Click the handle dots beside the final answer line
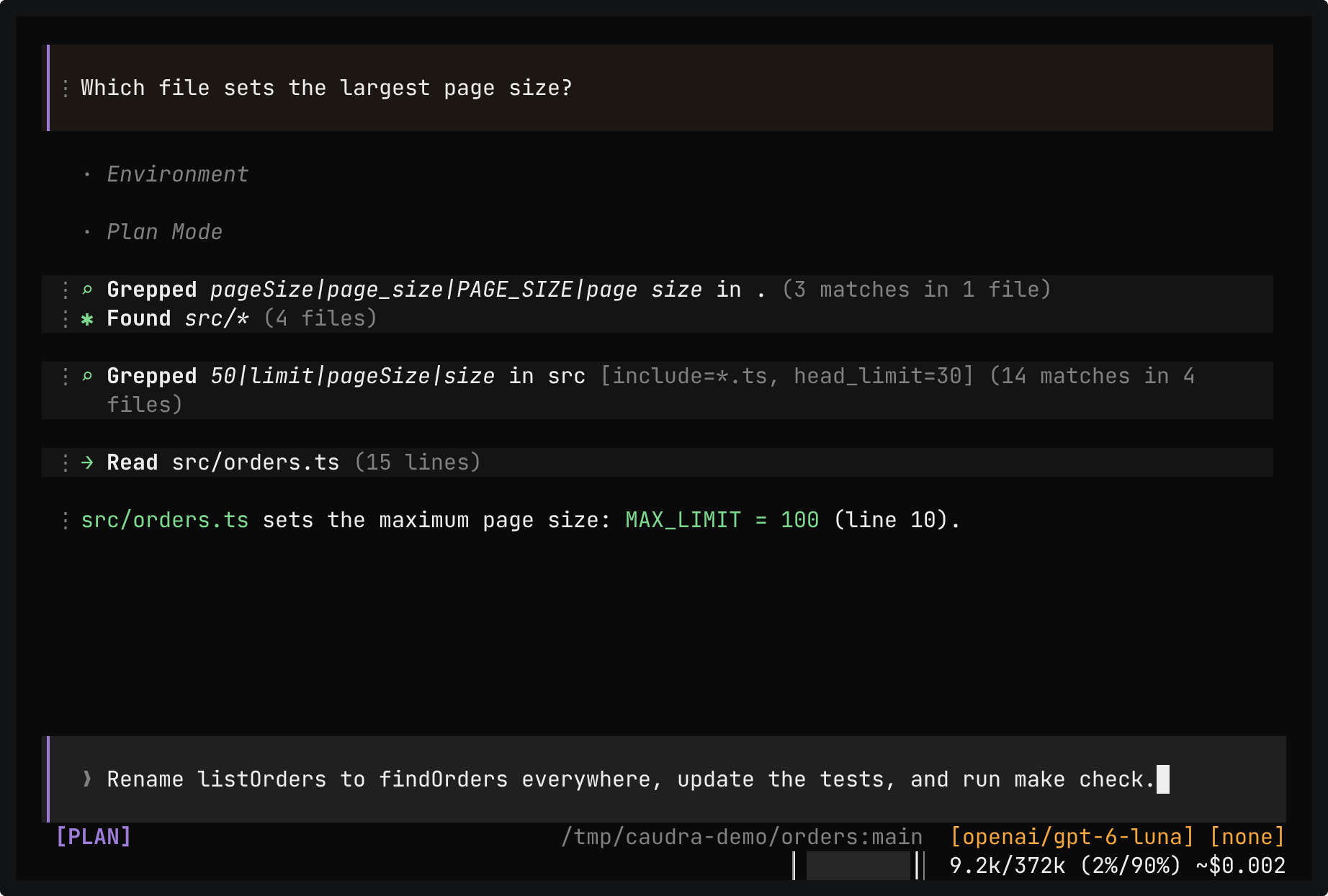1328x896 pixels. [x=66, y=520]
